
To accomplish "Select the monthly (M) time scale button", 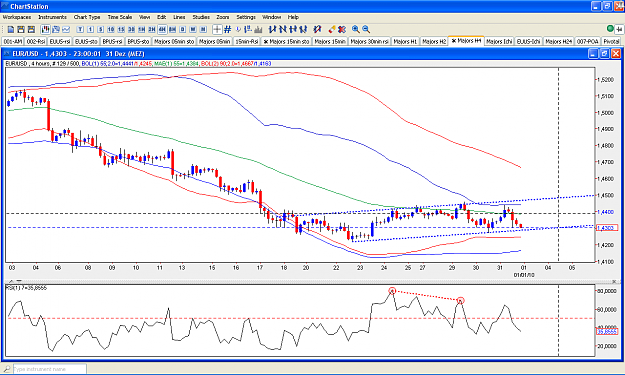I will 203,29.
